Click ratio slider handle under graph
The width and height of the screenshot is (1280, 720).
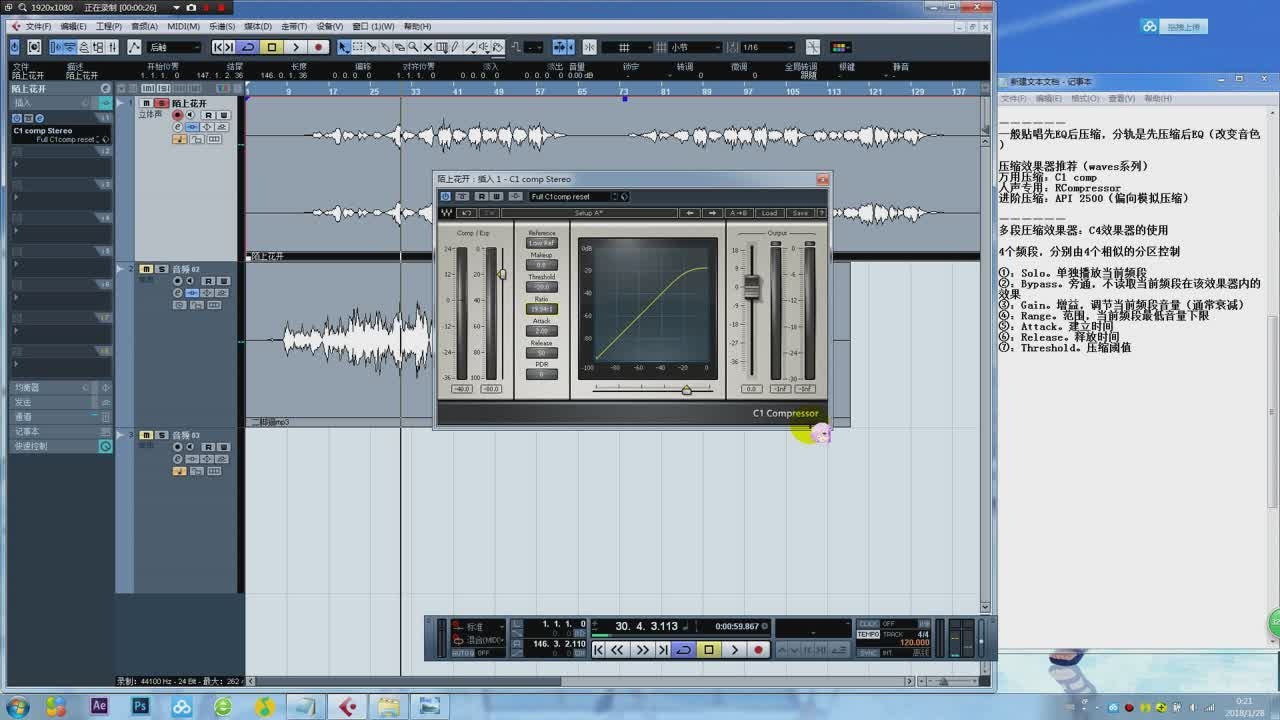click(686, 390)
